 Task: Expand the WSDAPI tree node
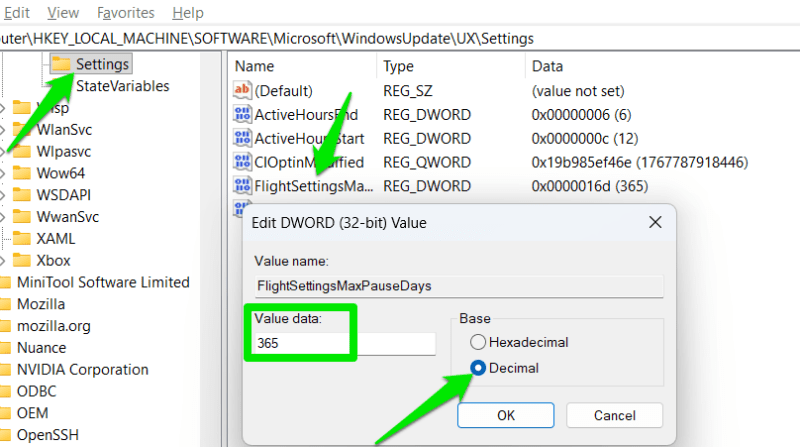tap(3, 195)
